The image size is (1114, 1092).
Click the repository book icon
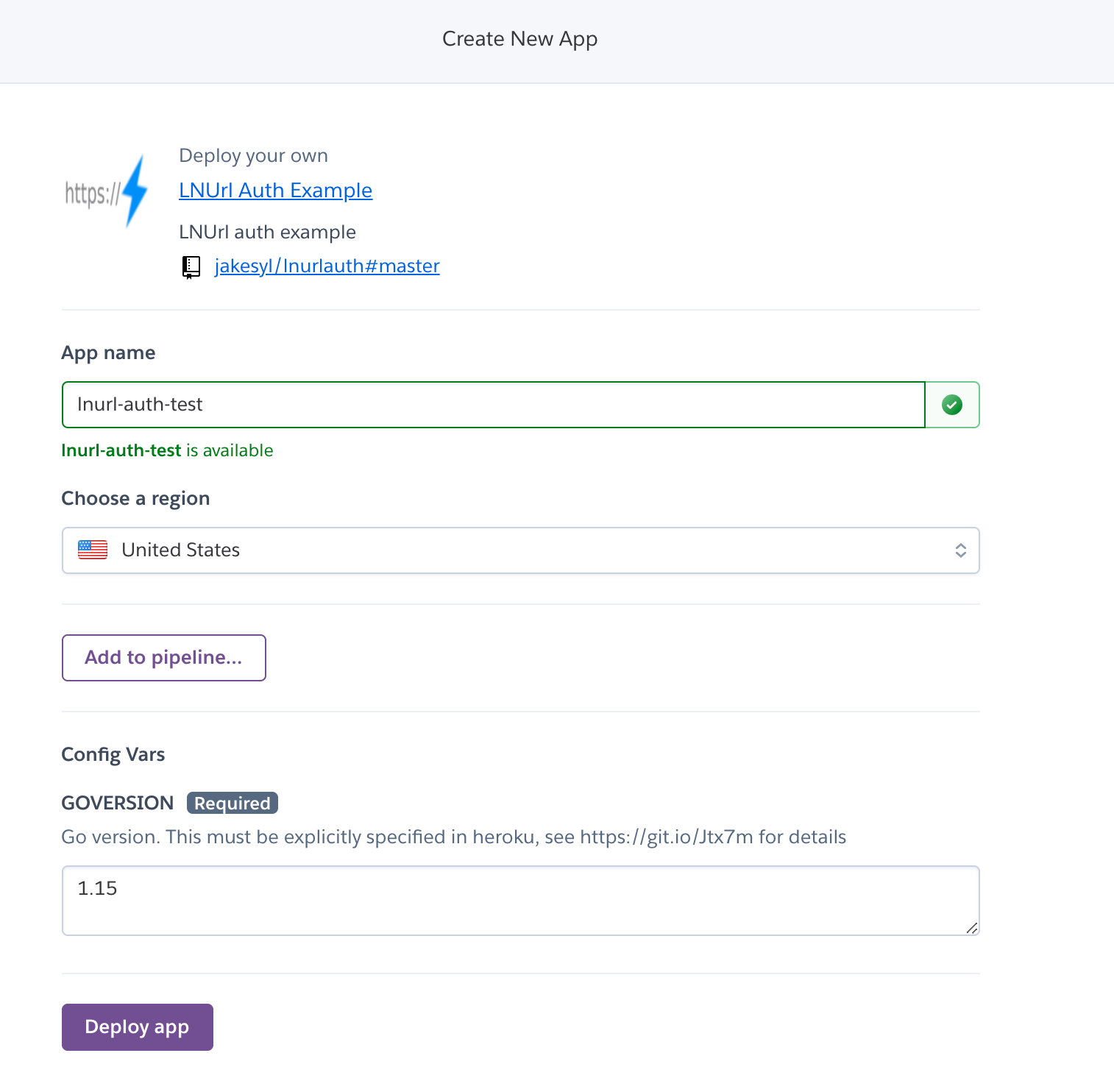191,266
